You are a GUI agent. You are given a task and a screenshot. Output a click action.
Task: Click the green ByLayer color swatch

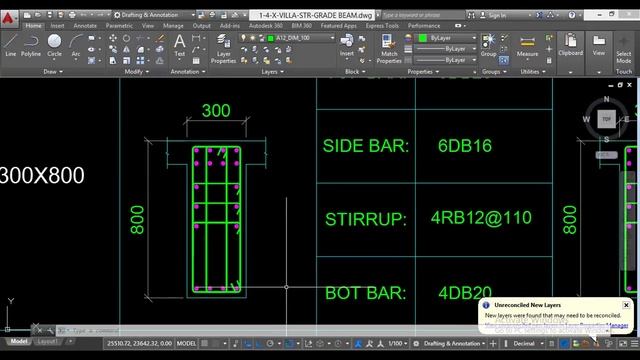coord(423,38)
